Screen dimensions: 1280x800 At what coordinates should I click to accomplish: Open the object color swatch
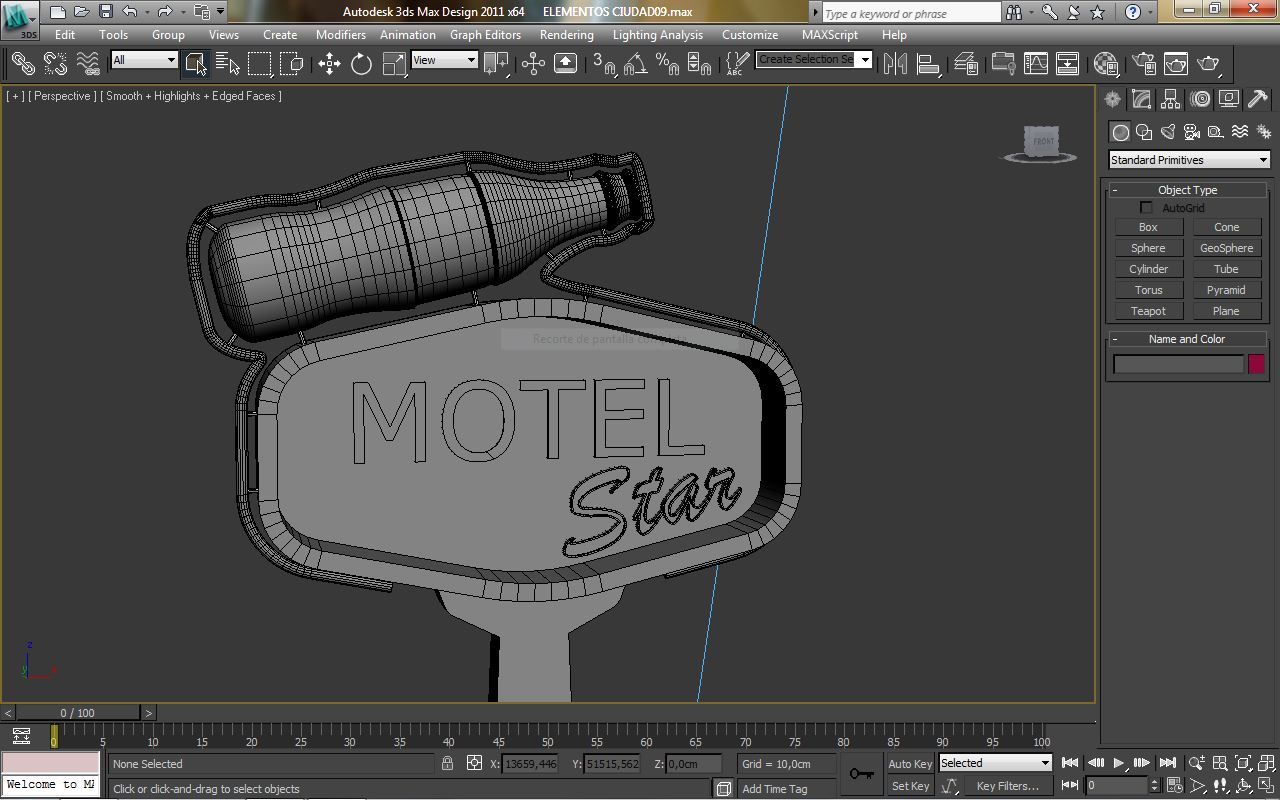[1256, 364]
